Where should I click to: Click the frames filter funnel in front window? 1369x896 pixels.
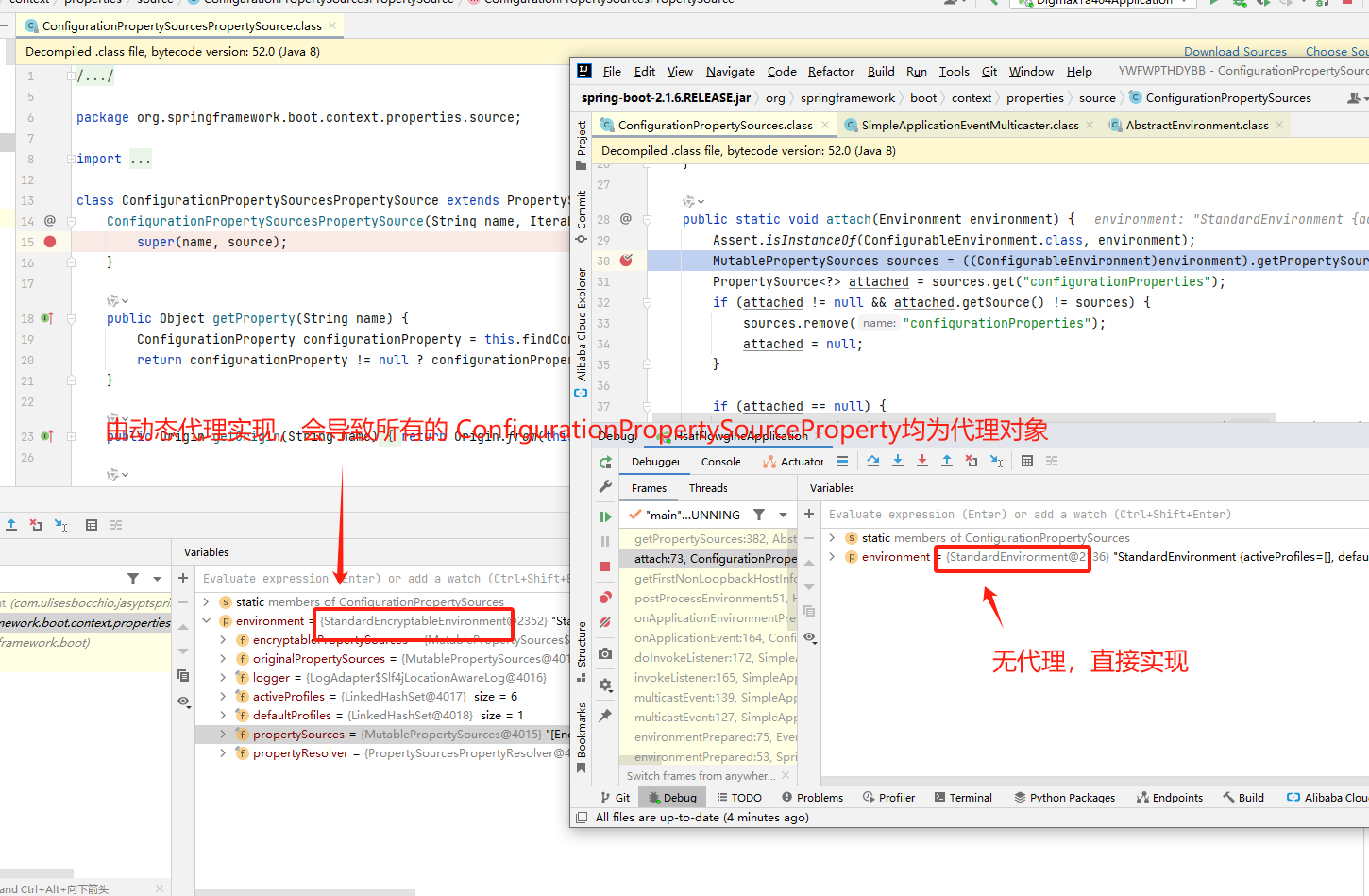[759, 515]
